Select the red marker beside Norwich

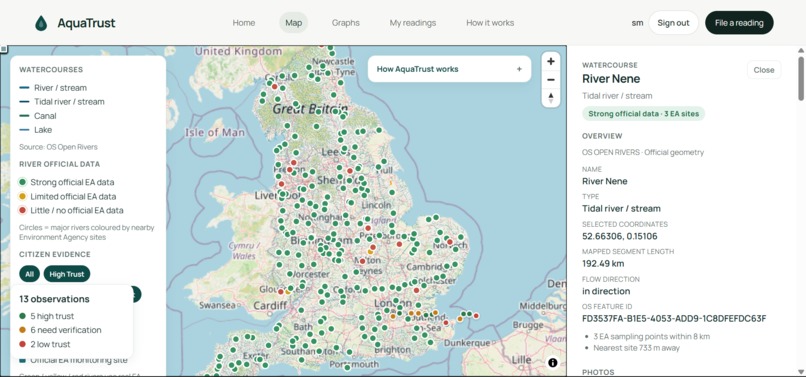(x=450, y=242)
